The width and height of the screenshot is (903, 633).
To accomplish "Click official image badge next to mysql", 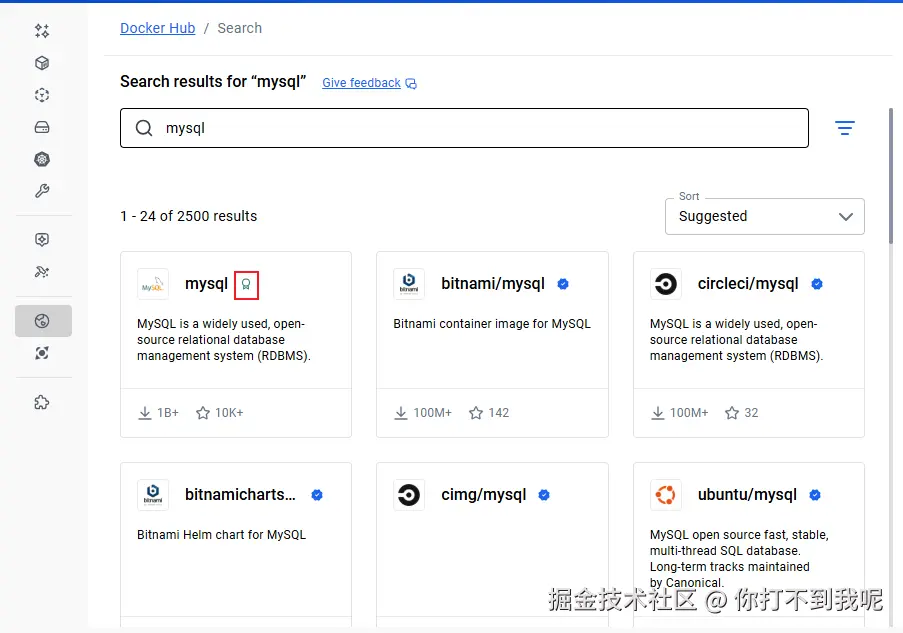I will (246, 285).
